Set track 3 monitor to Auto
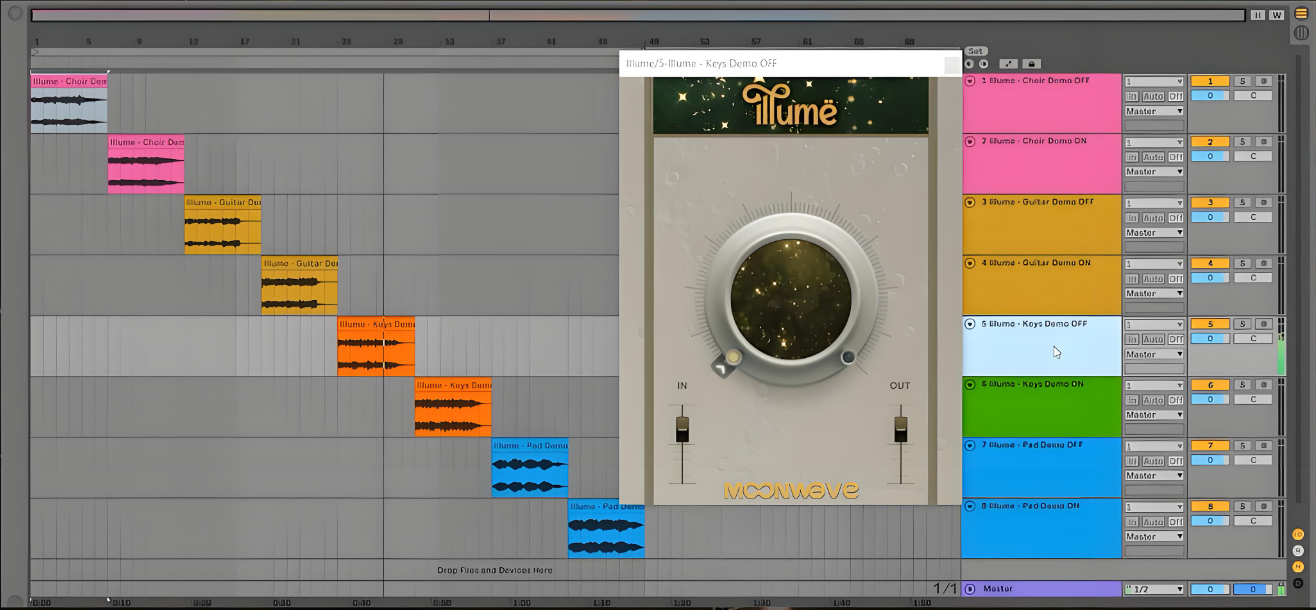Screen dimensions: 1316x610 [x=1153, y=218]
